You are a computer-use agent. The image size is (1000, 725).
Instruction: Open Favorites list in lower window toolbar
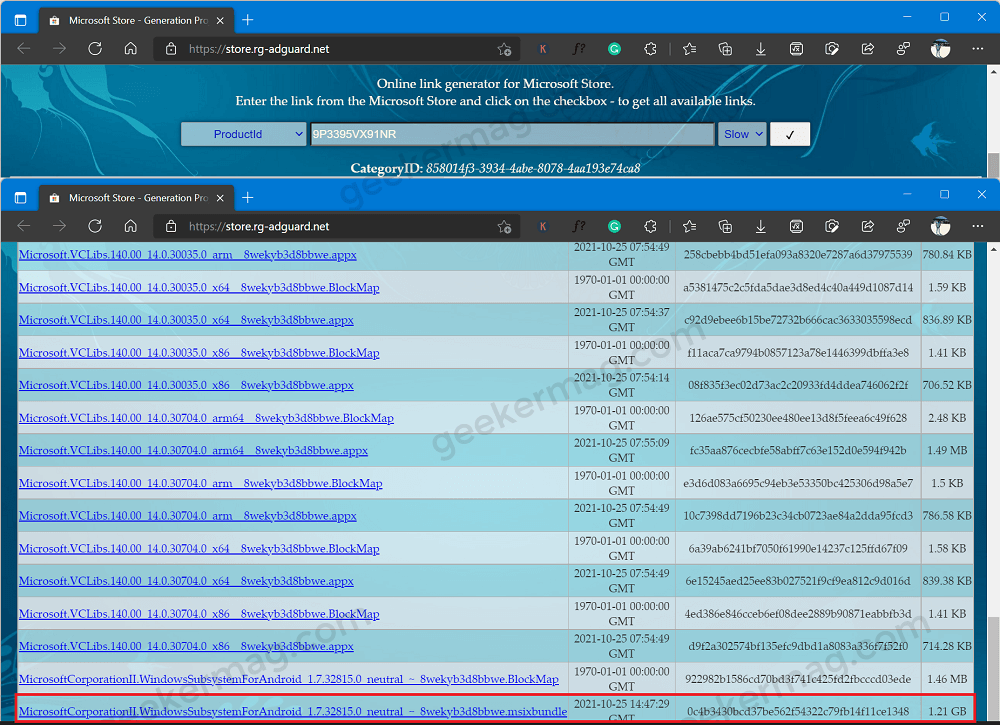tap(689, 226)
